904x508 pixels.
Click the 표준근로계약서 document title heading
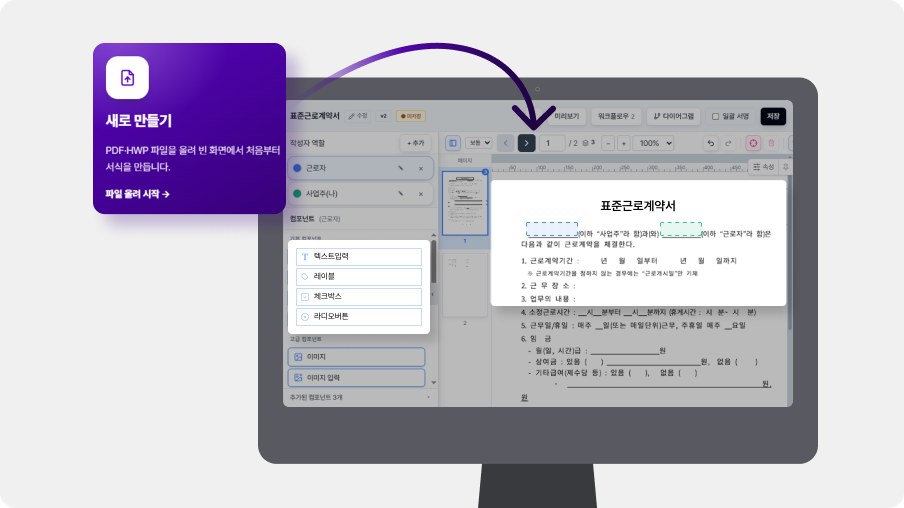click(x=638, y=206)
